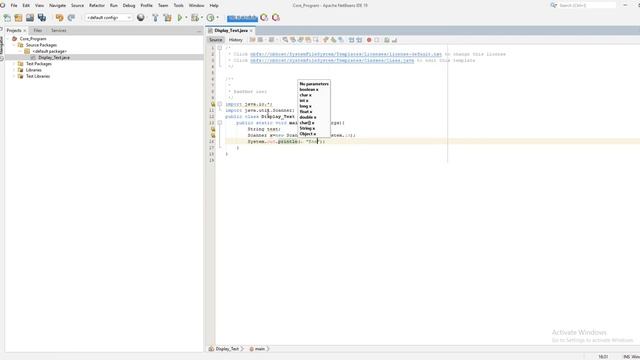
Task: Open the Tools menu
Action: 178,5
